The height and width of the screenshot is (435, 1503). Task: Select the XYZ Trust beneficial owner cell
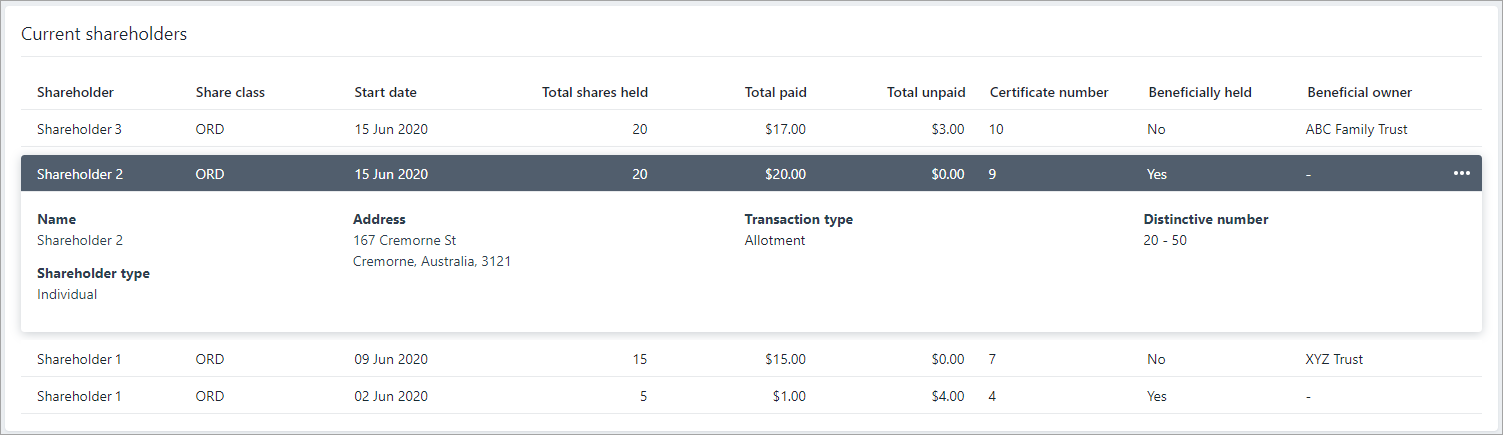pyautogui.click(x=1334, y=359)
